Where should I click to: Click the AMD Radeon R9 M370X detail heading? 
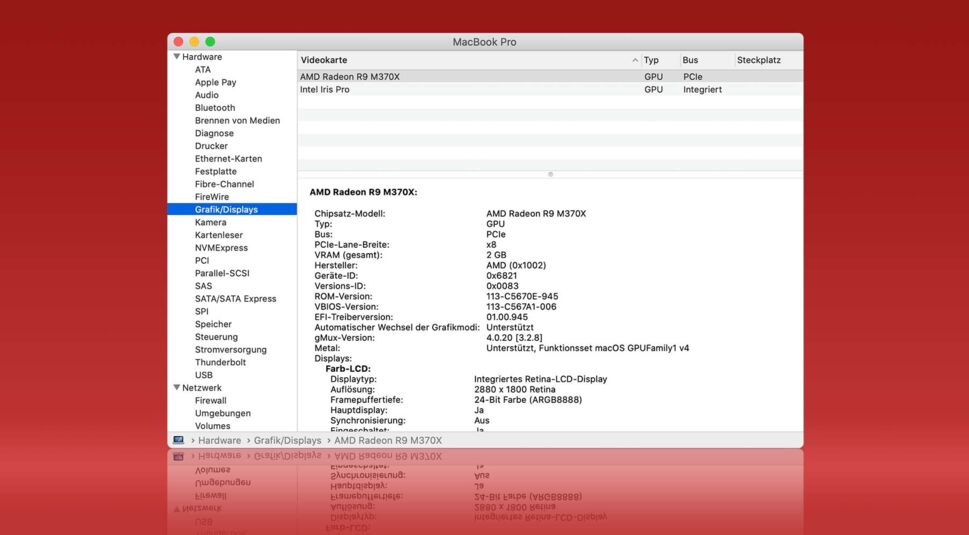point(363,192)
